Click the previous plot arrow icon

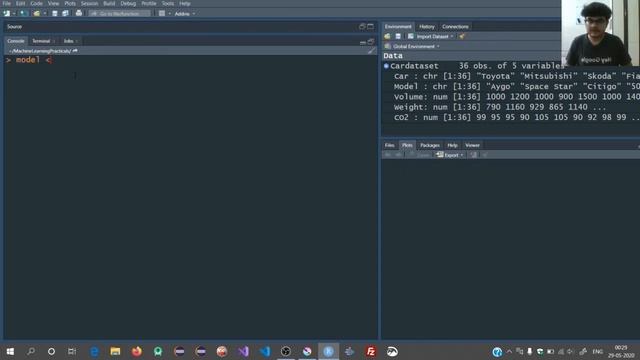tap(388, 155)
